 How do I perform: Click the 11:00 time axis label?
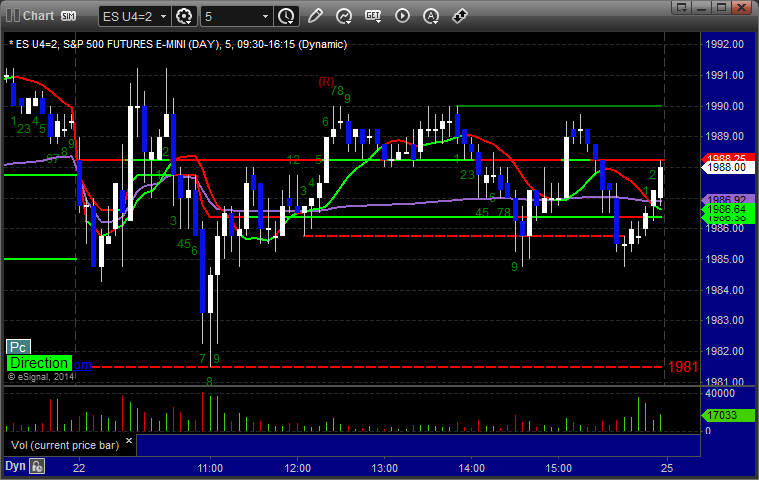pyautogui.click(x=210, y=468)
